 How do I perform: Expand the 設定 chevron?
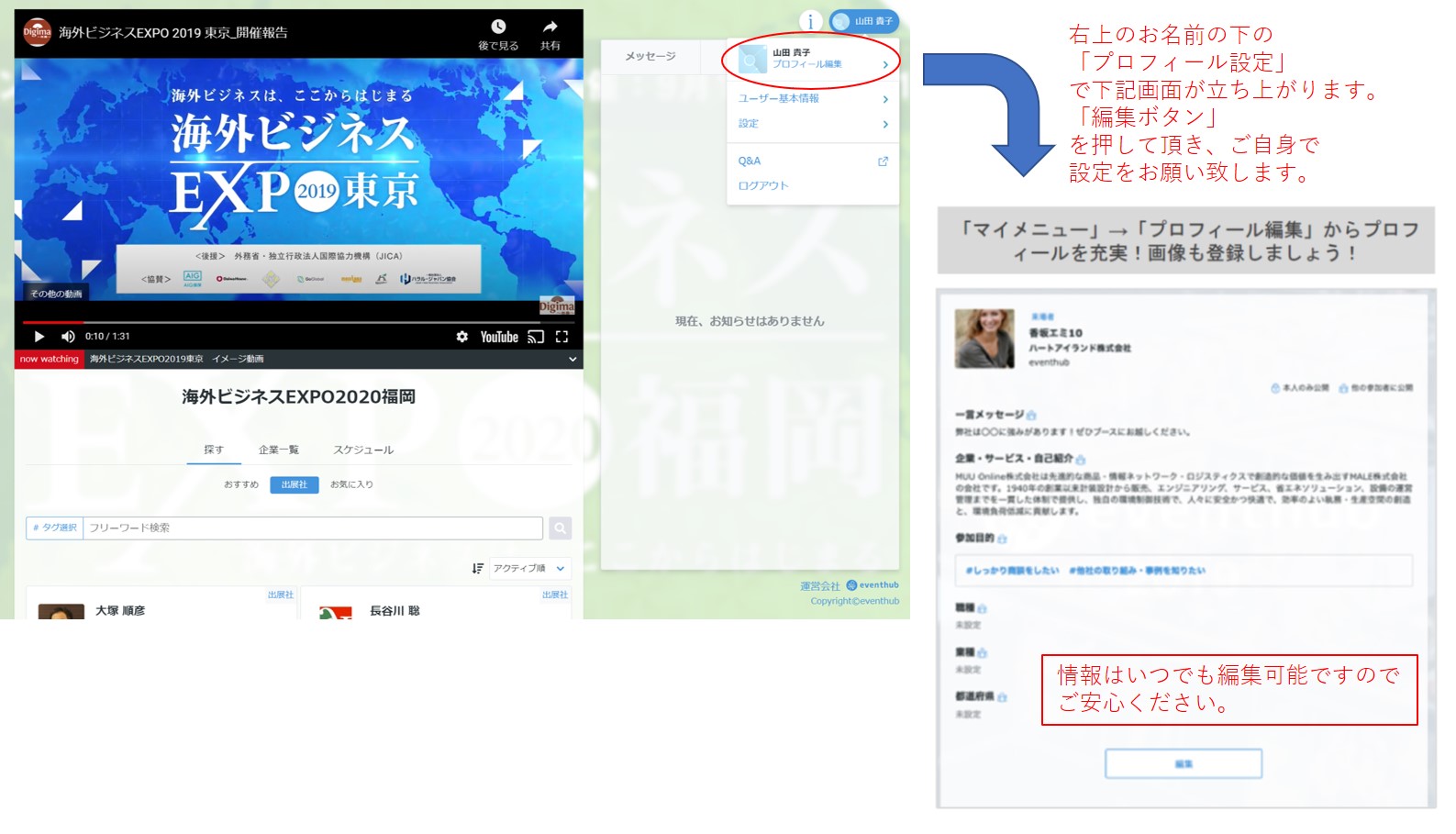click(885, 124)
